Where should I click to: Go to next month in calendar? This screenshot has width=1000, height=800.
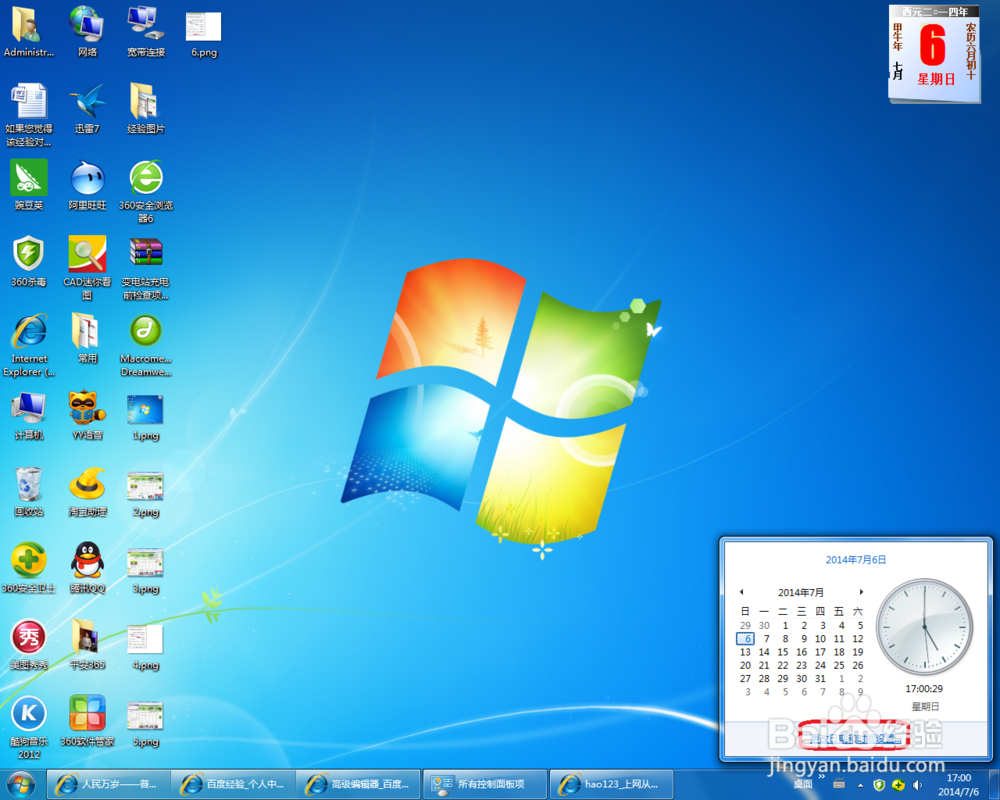(861, 592)
